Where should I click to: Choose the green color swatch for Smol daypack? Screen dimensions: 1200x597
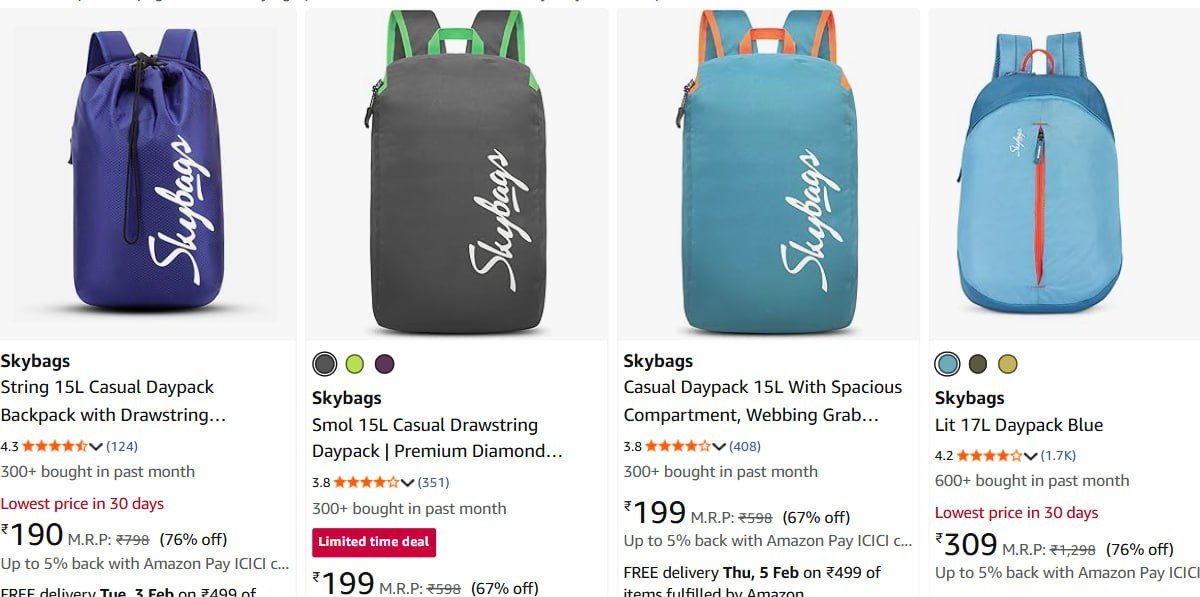354,363
